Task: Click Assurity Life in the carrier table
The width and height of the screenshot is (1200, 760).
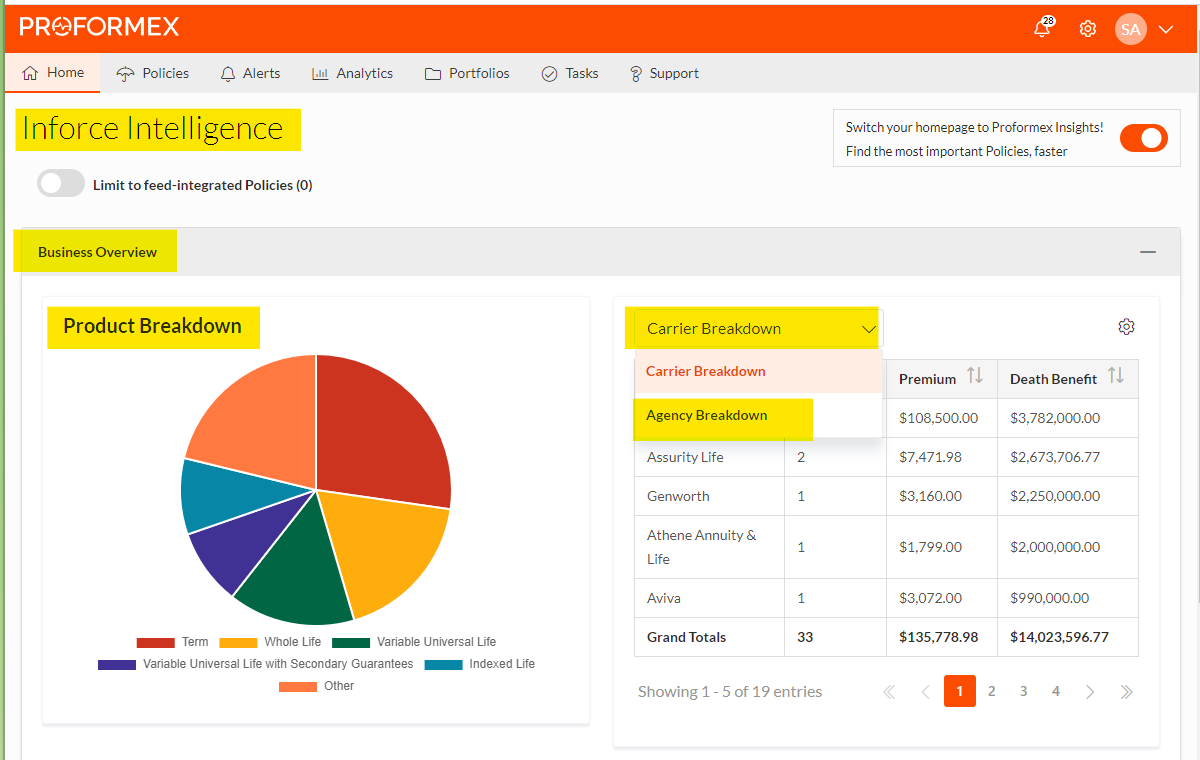Action: point(684,456)
